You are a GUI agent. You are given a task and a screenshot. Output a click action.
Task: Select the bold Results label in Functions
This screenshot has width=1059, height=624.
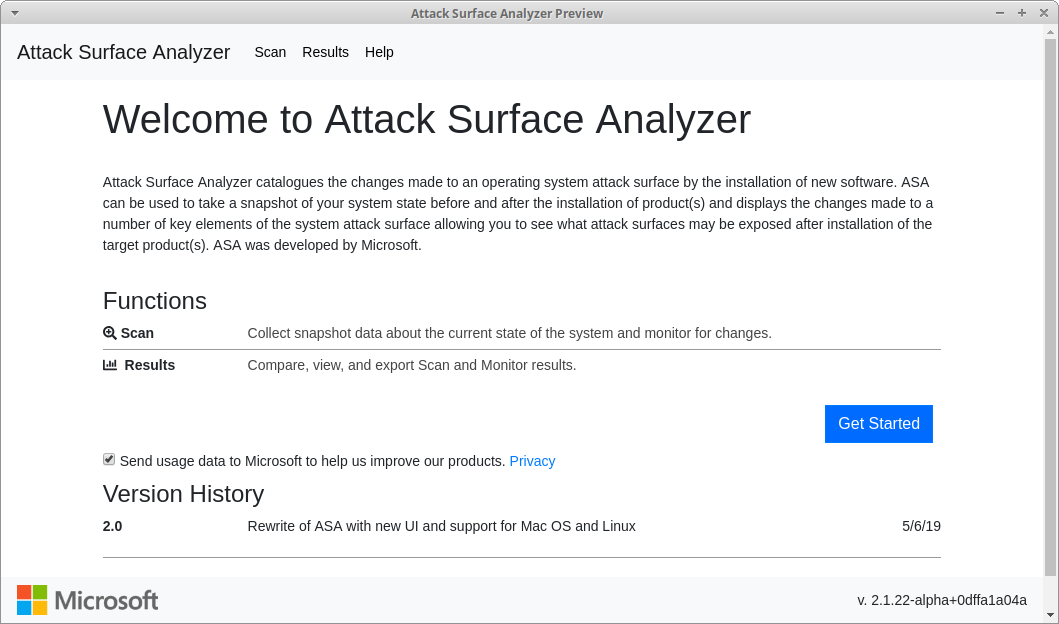[x=149, y=365]
